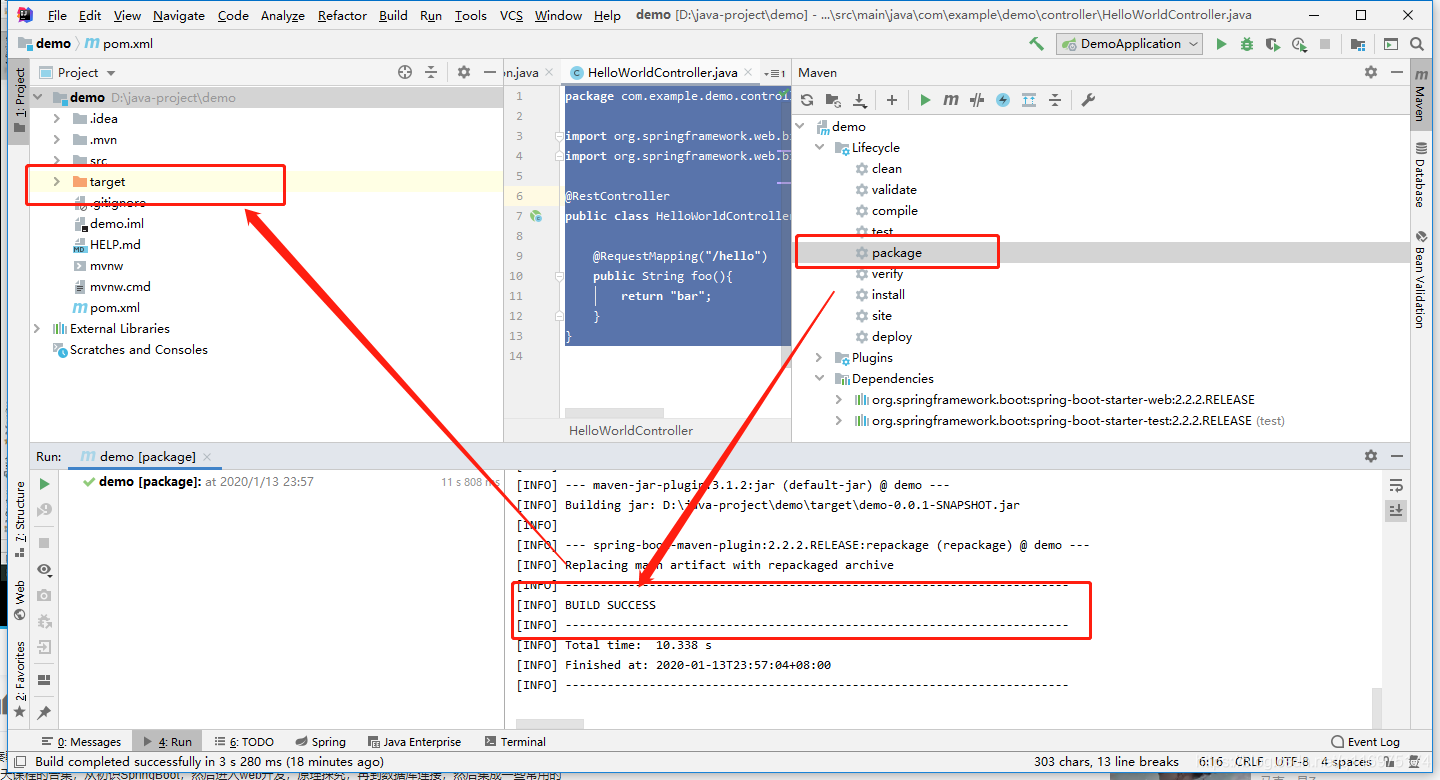This screenshot has width=1440, height=780.
Task: Collapse all in Project panel header
Action: (431, 72)
